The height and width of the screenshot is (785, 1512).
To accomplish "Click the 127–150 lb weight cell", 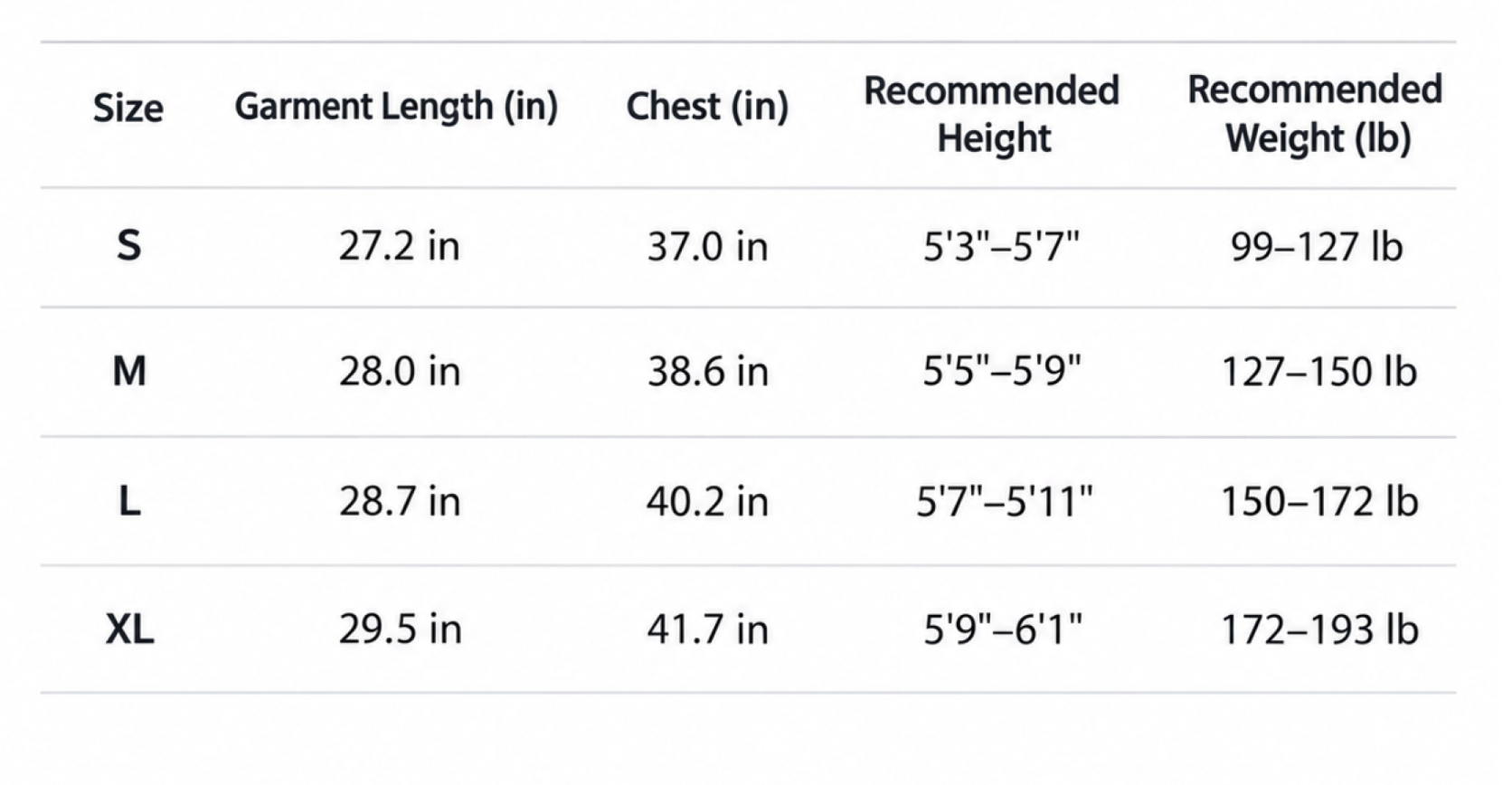I will tap(1318, 372).
